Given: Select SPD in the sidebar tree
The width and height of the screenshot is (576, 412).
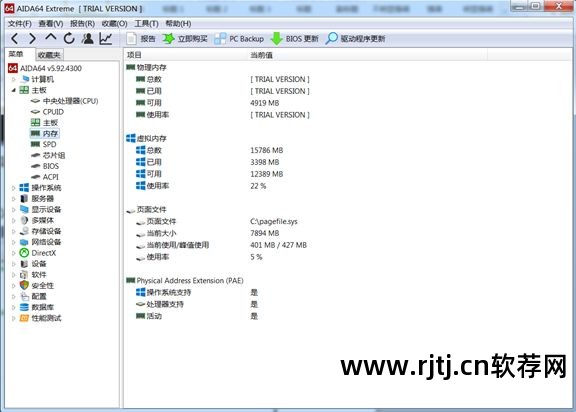Looking at the screenshot, I should coord(49,144).
